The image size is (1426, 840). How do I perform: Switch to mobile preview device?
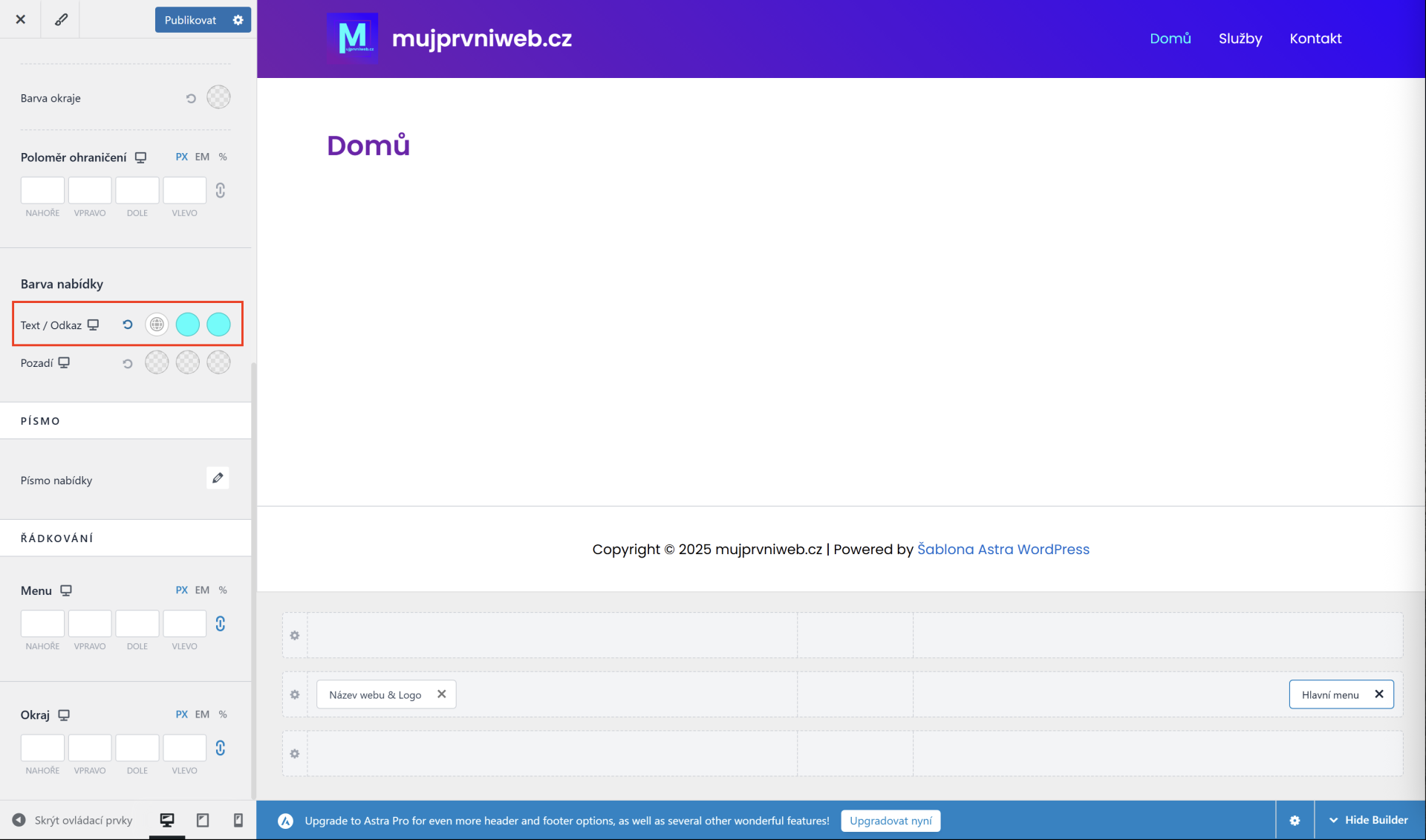(238, 820)
